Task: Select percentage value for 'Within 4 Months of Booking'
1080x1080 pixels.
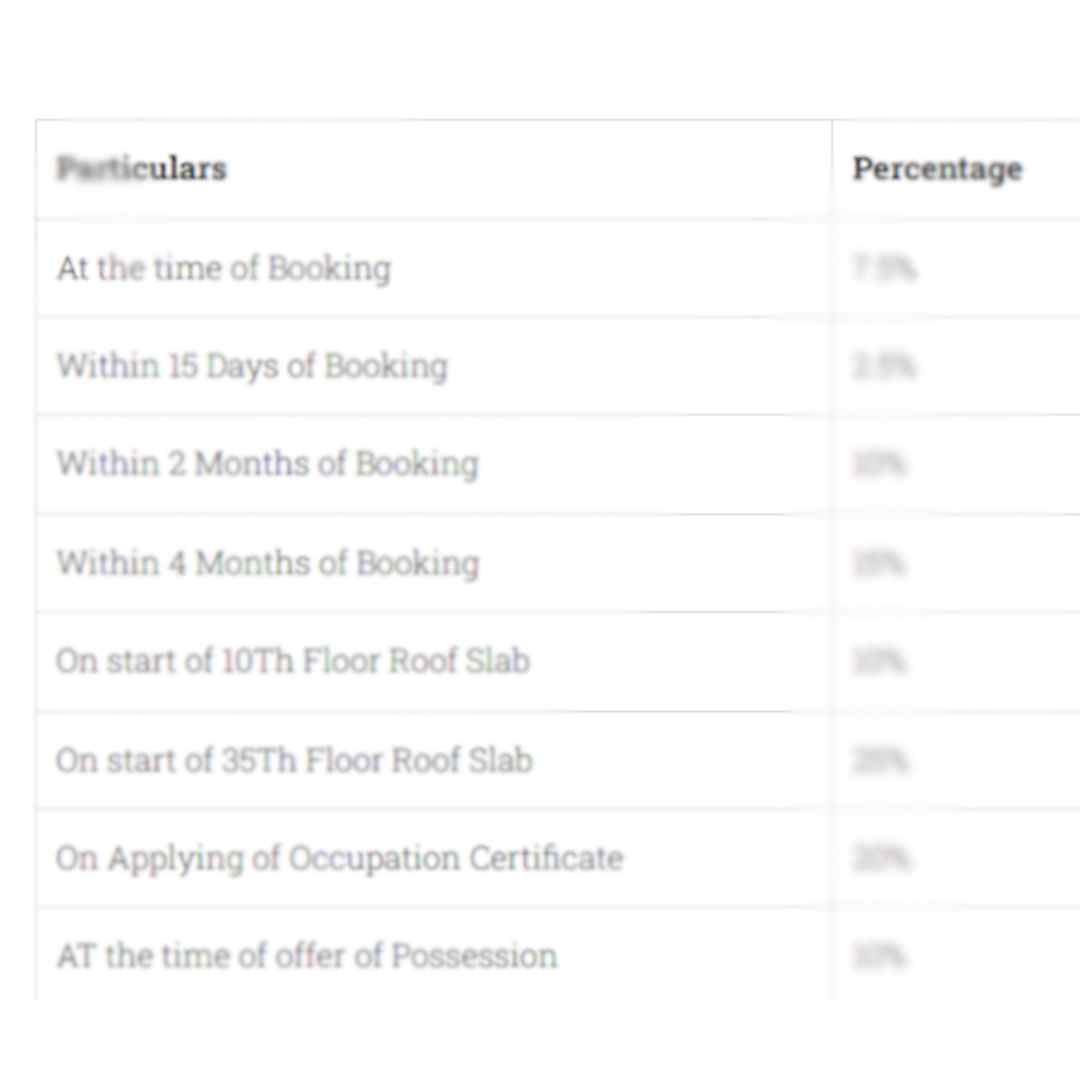Action: (880, 564)
